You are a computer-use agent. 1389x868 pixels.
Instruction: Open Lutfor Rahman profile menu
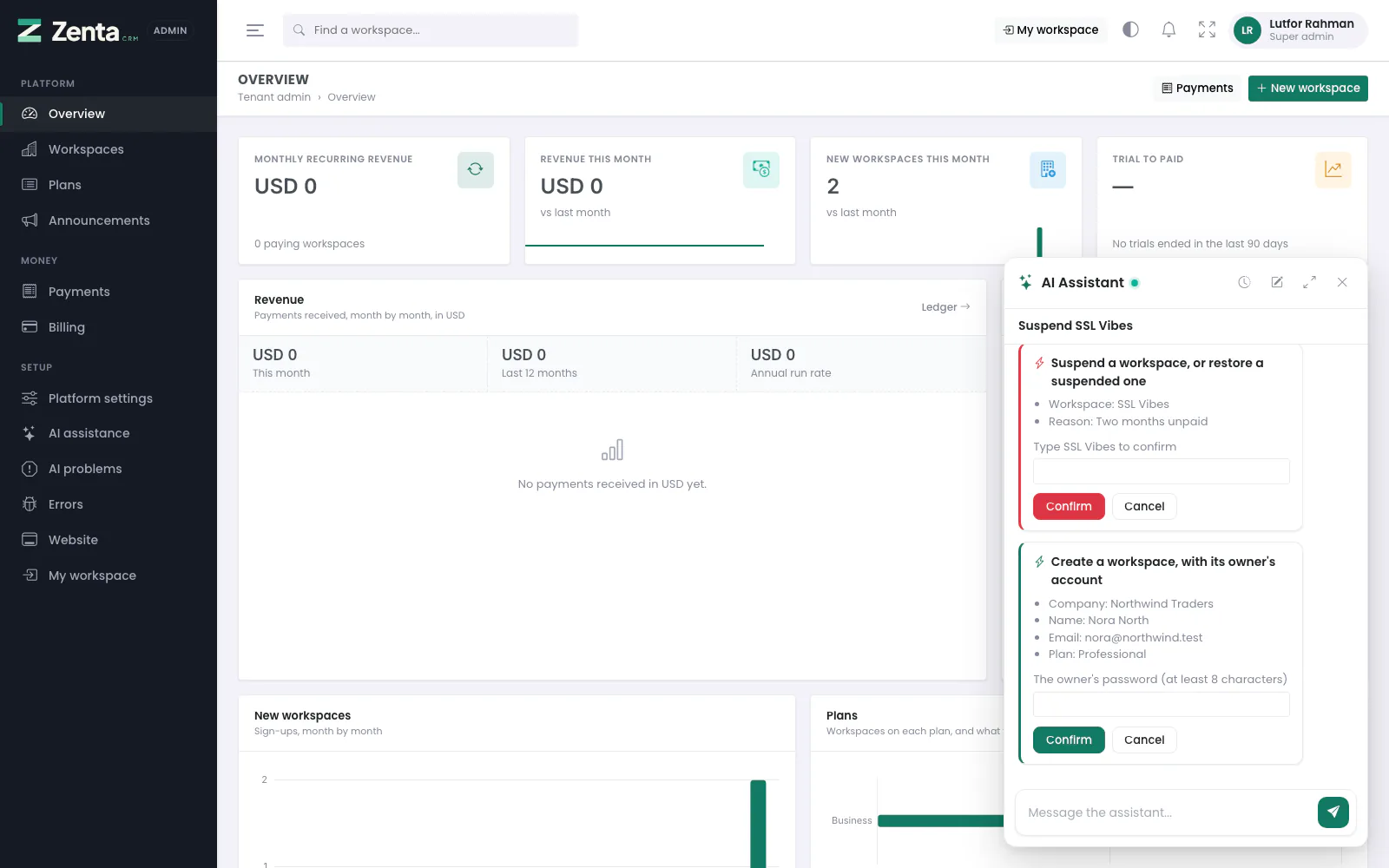(x=1300, y=30)
